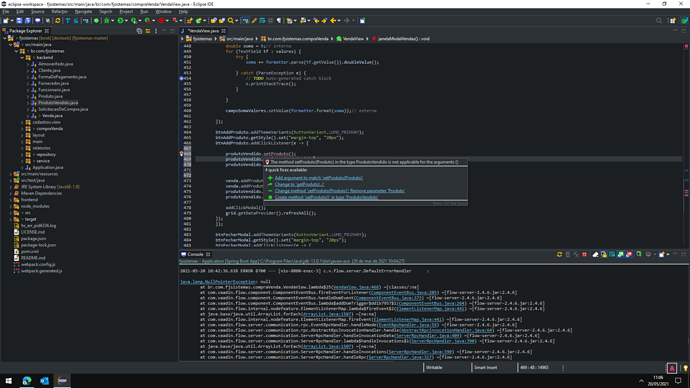Click the Last Edit Location icon

tap(316, 21)
